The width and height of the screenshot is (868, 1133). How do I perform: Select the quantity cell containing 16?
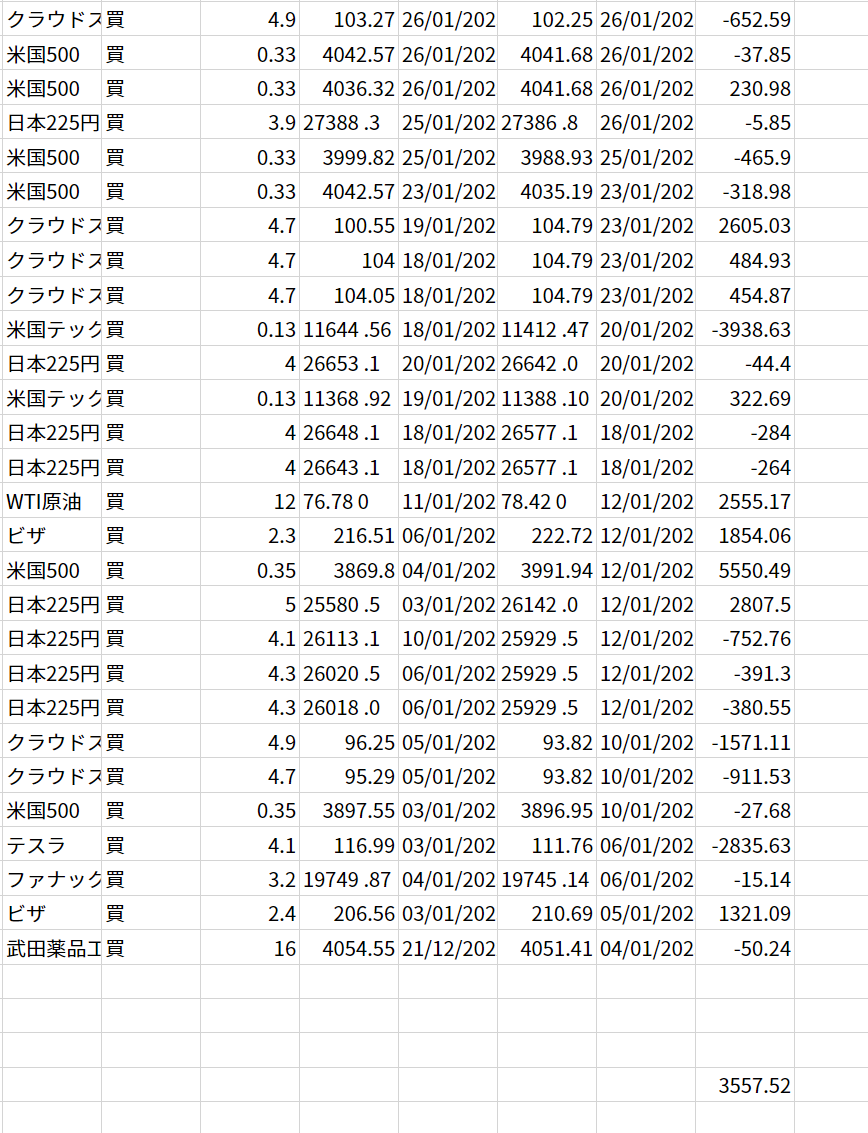point(250,948)
